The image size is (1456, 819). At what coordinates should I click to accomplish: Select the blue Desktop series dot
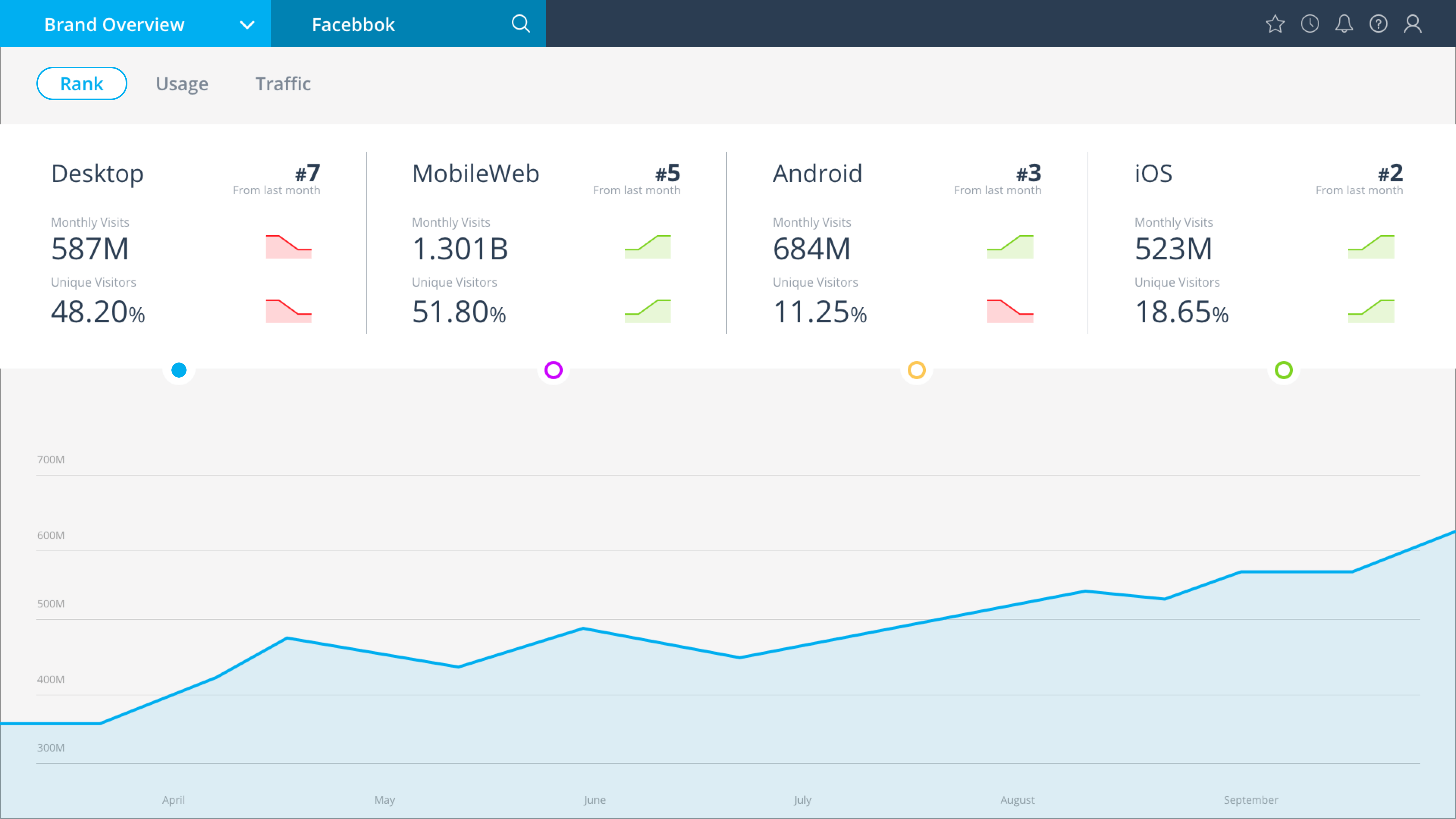[x=179, y=370]
